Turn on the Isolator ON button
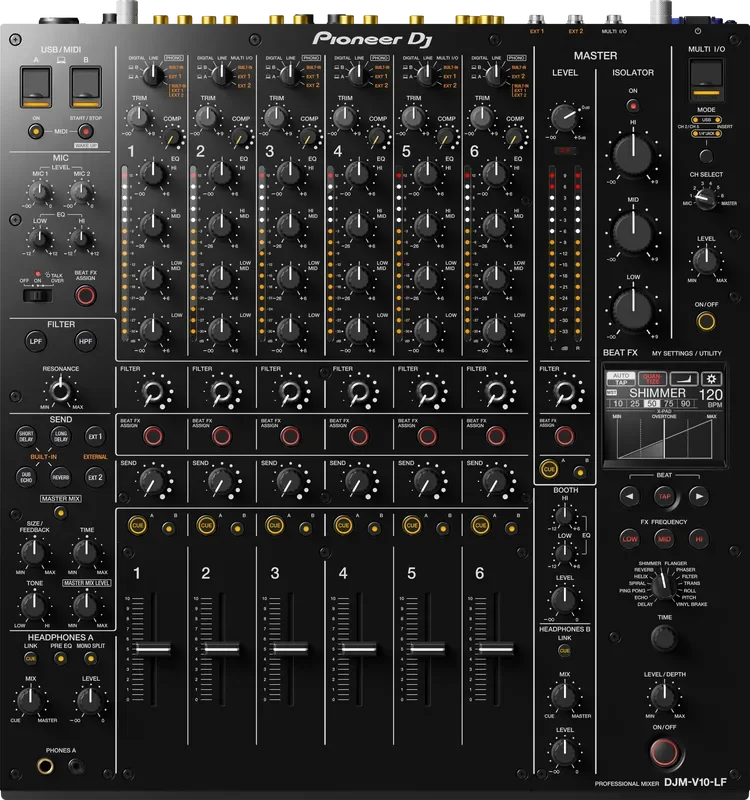The height and width of the screenshot is (800, 750). tap(633, 106)
